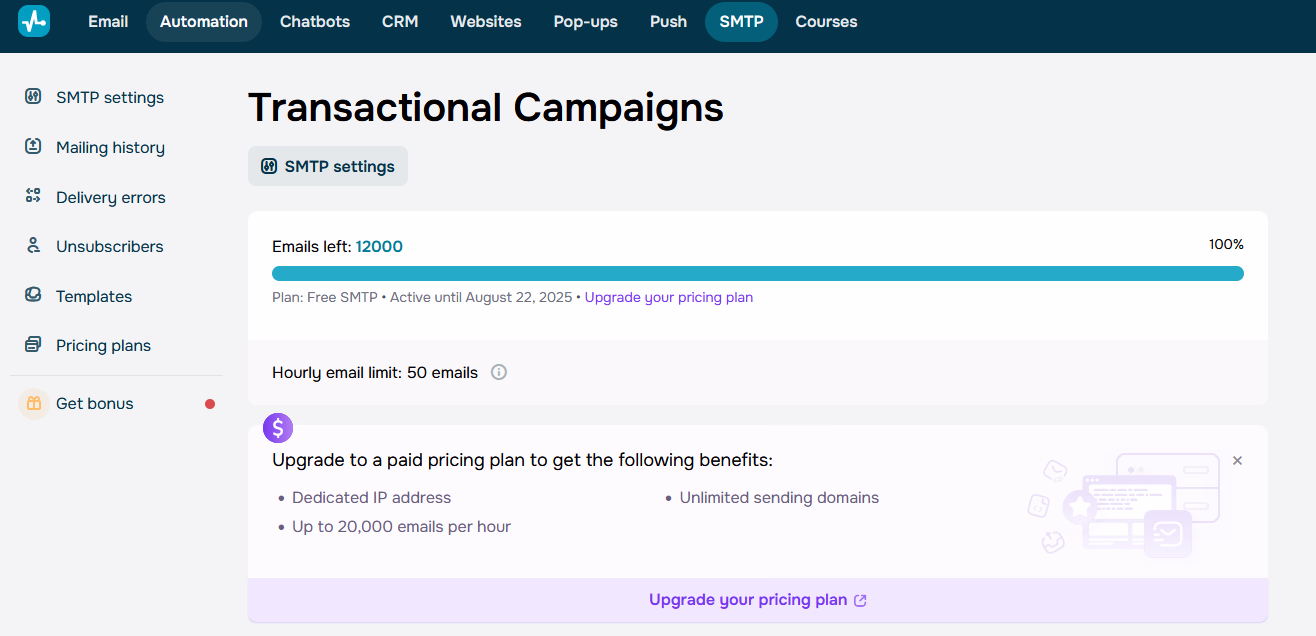Click the Upgrade your pricing plan link beside the plan dates
The width and height of the screenshot is (1316, 636).
(x=668, y=297)
